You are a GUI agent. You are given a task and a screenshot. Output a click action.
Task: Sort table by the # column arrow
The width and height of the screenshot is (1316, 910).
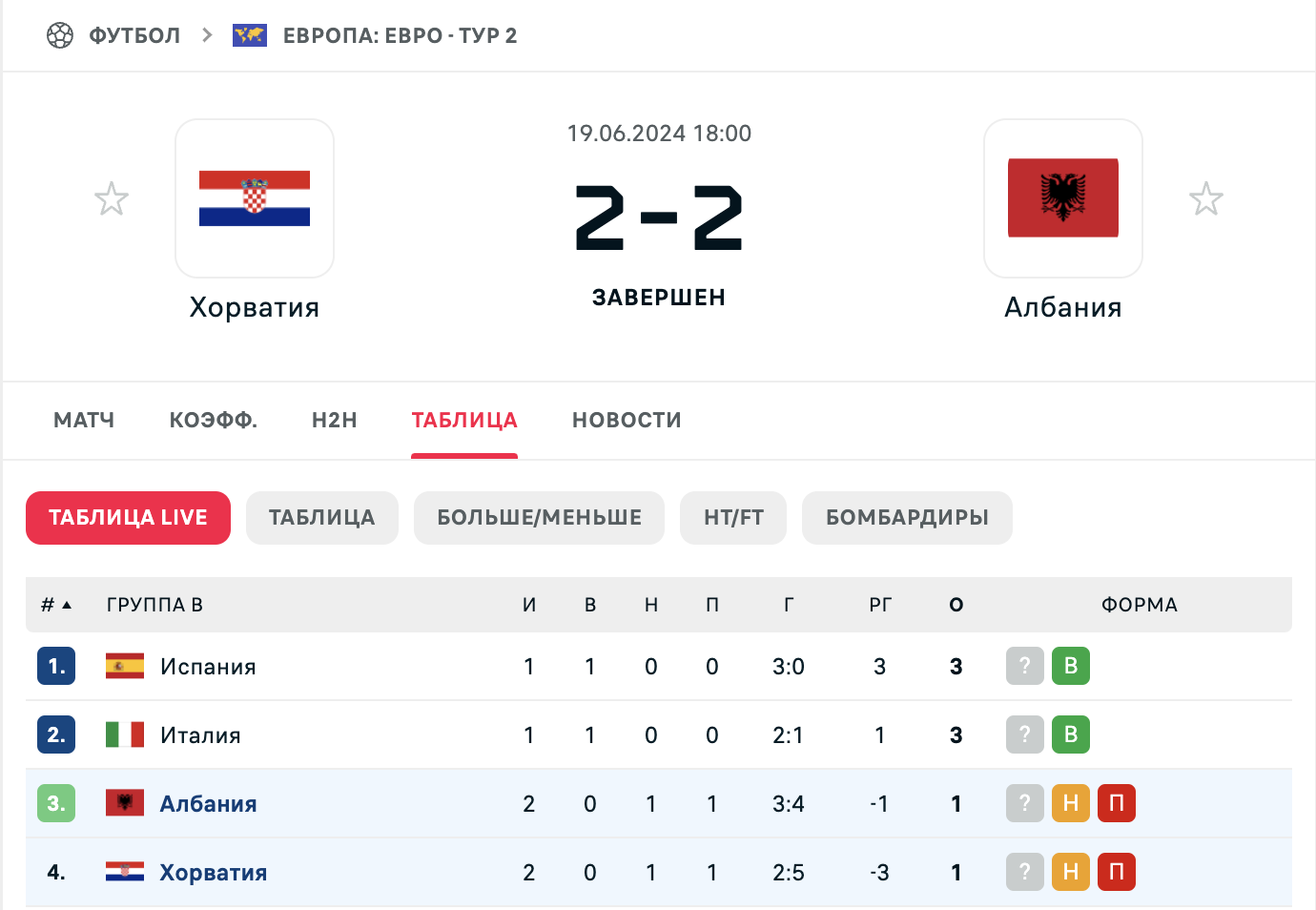tap(67, 605)
